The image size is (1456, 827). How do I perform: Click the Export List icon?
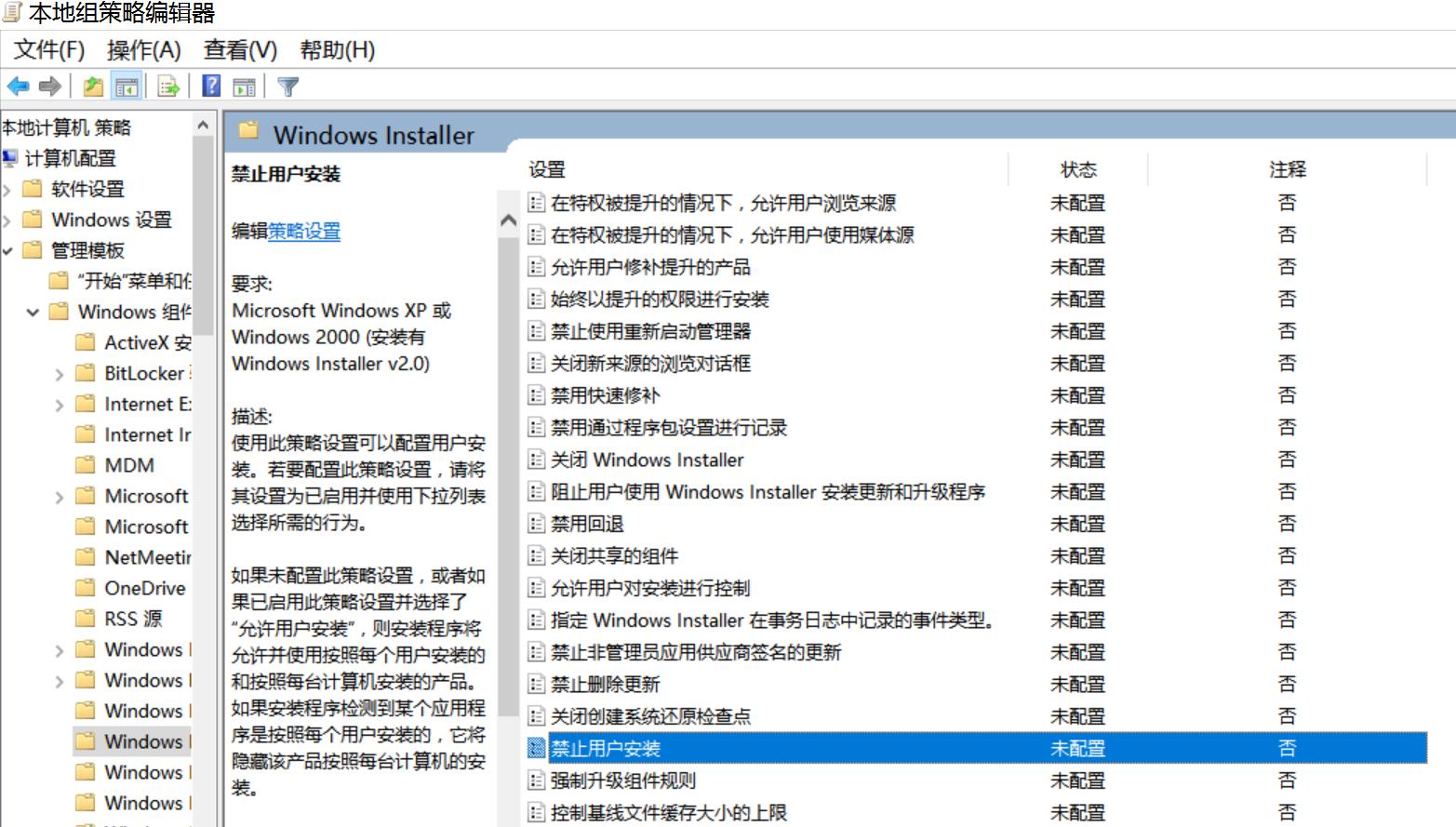click(167, 87)
